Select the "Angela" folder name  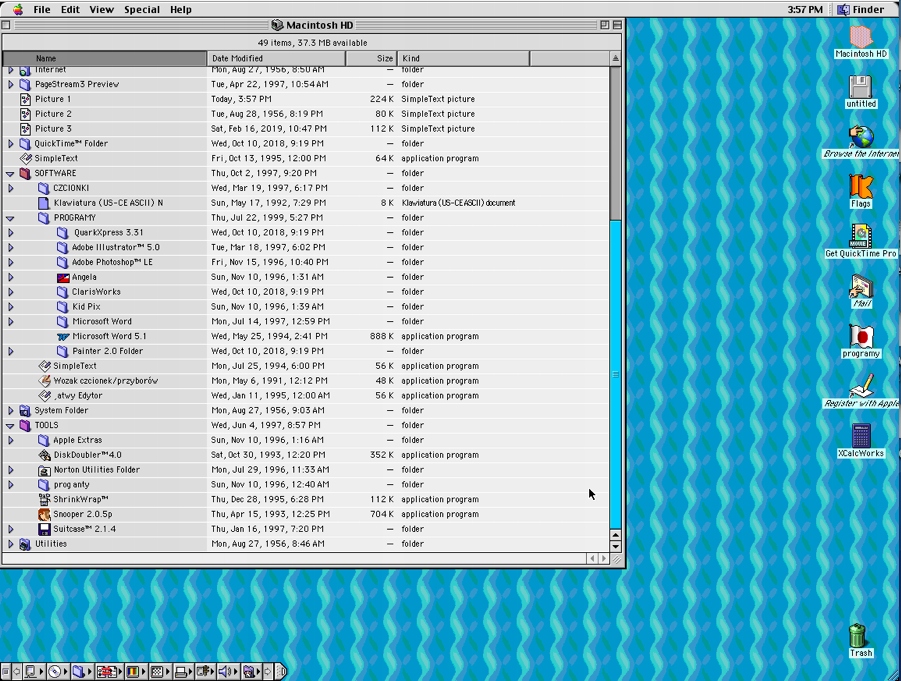point(84,277)
